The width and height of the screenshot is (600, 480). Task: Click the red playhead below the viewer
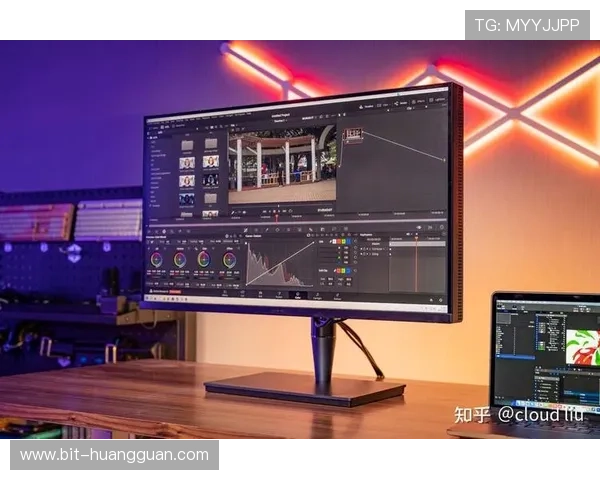(x=276, y=213)
